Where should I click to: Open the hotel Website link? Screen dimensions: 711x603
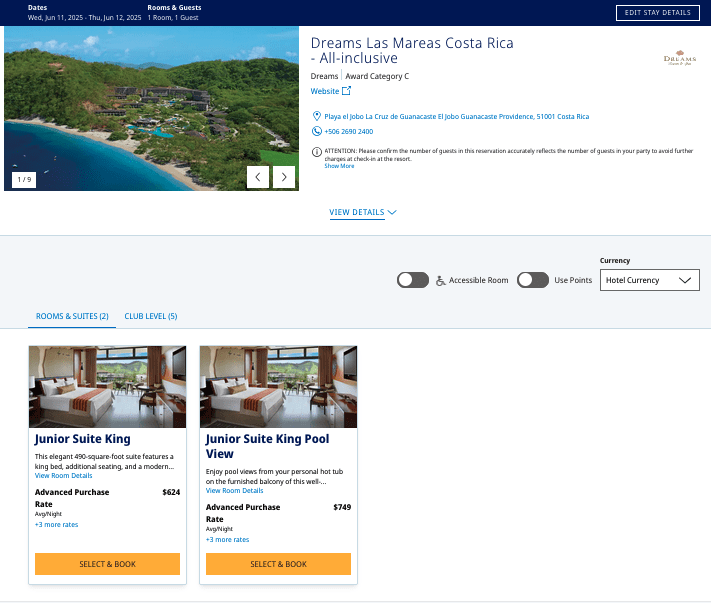point(325,91)
